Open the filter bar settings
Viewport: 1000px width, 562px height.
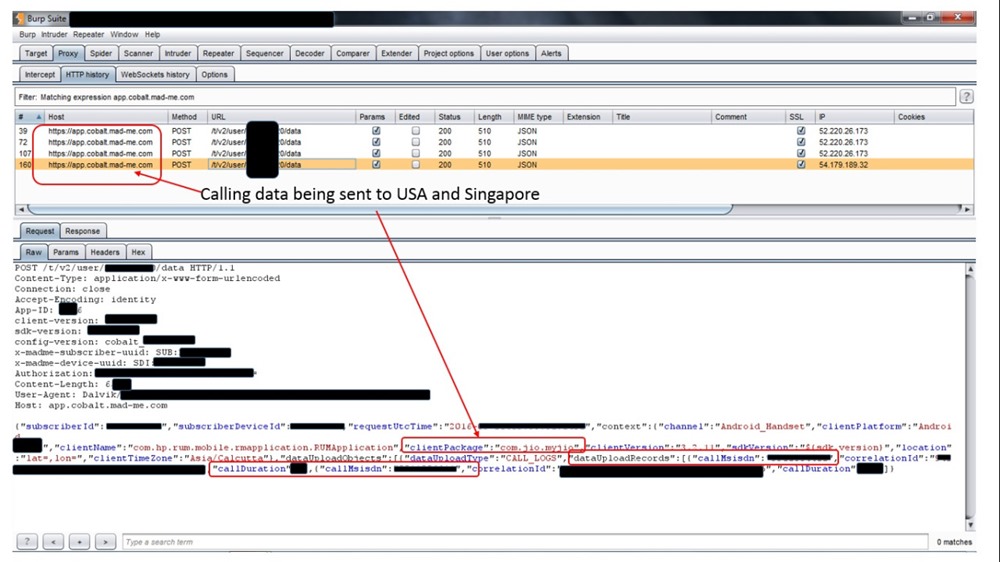tap(480, 97)
